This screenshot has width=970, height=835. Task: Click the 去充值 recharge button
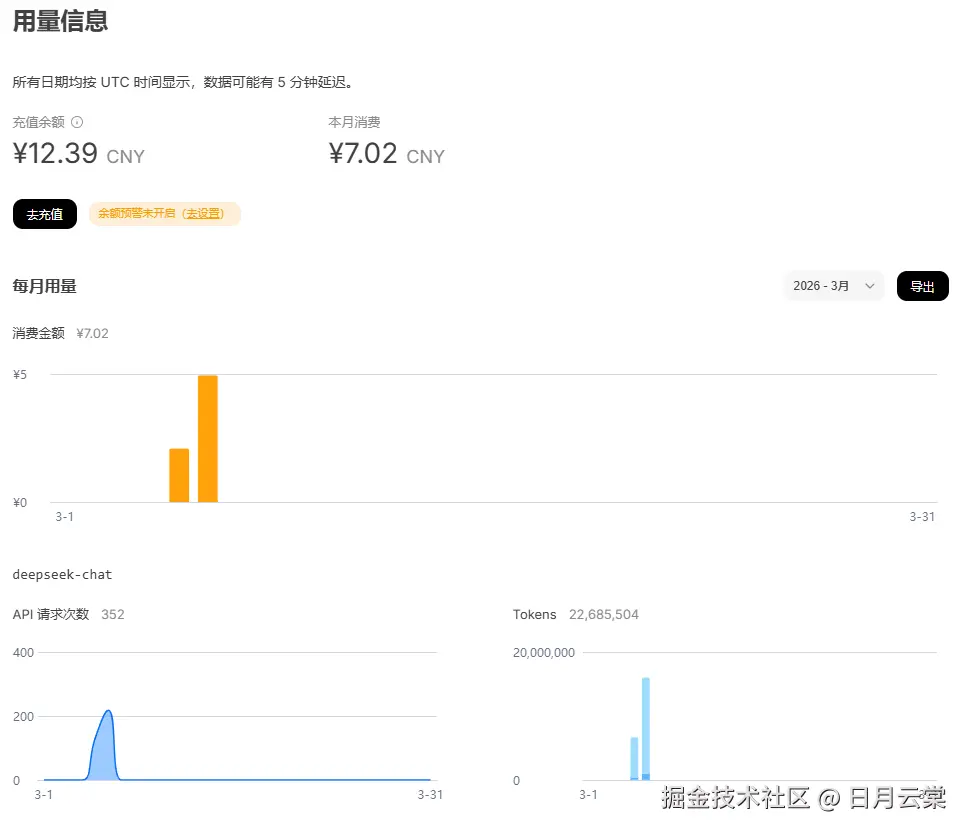44,213
